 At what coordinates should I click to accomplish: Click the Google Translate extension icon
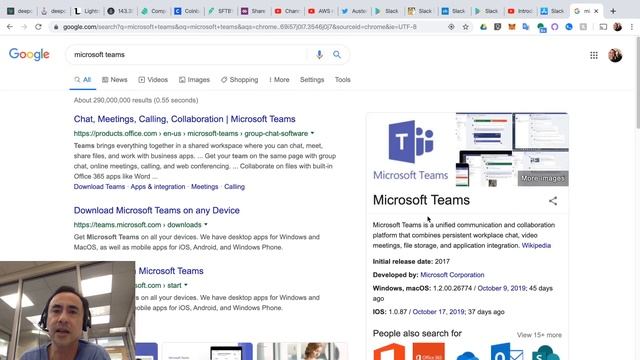[526, 27]
